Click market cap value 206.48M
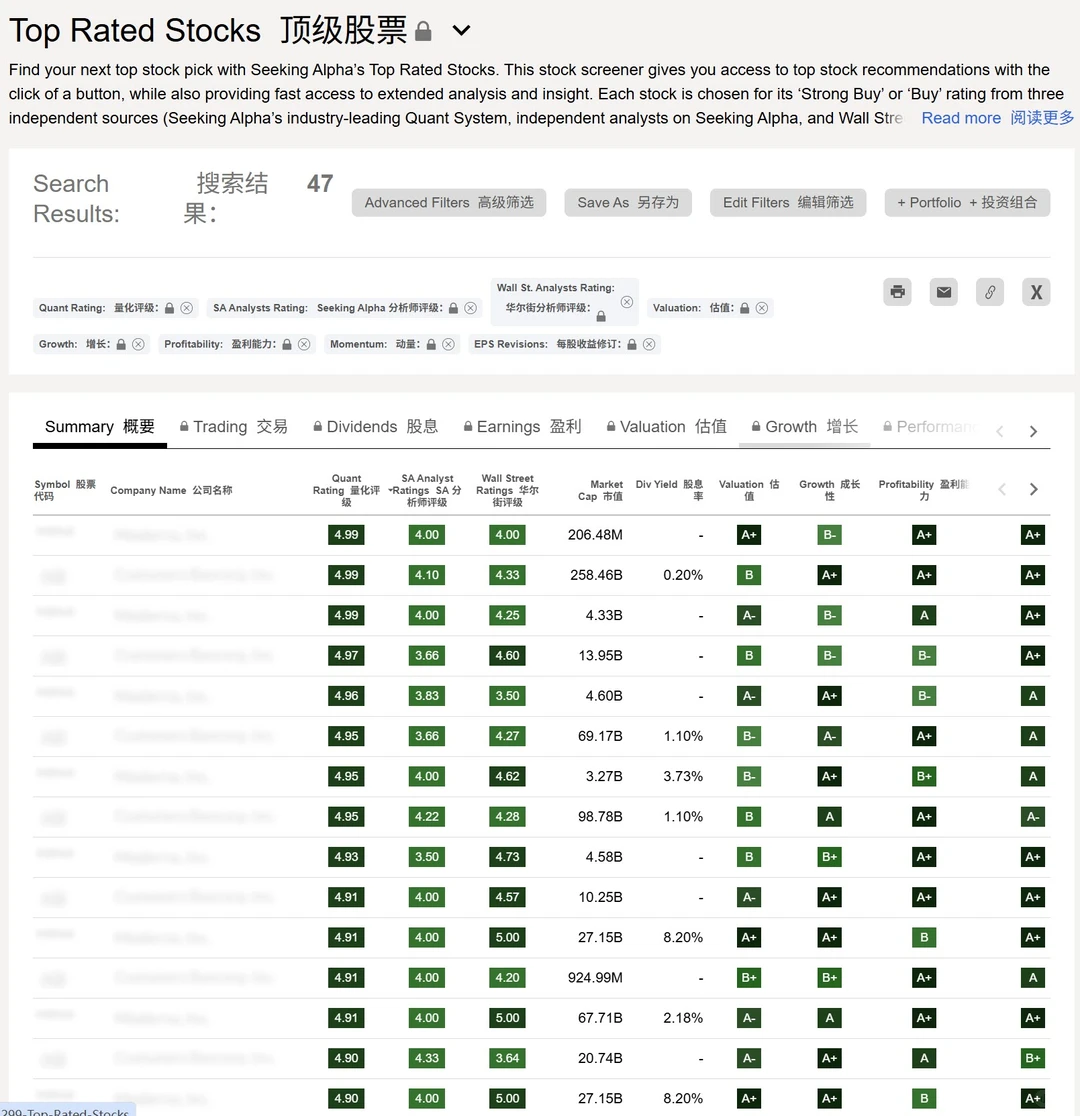Screen dimensions: 1080x1116 pos(595,535)
